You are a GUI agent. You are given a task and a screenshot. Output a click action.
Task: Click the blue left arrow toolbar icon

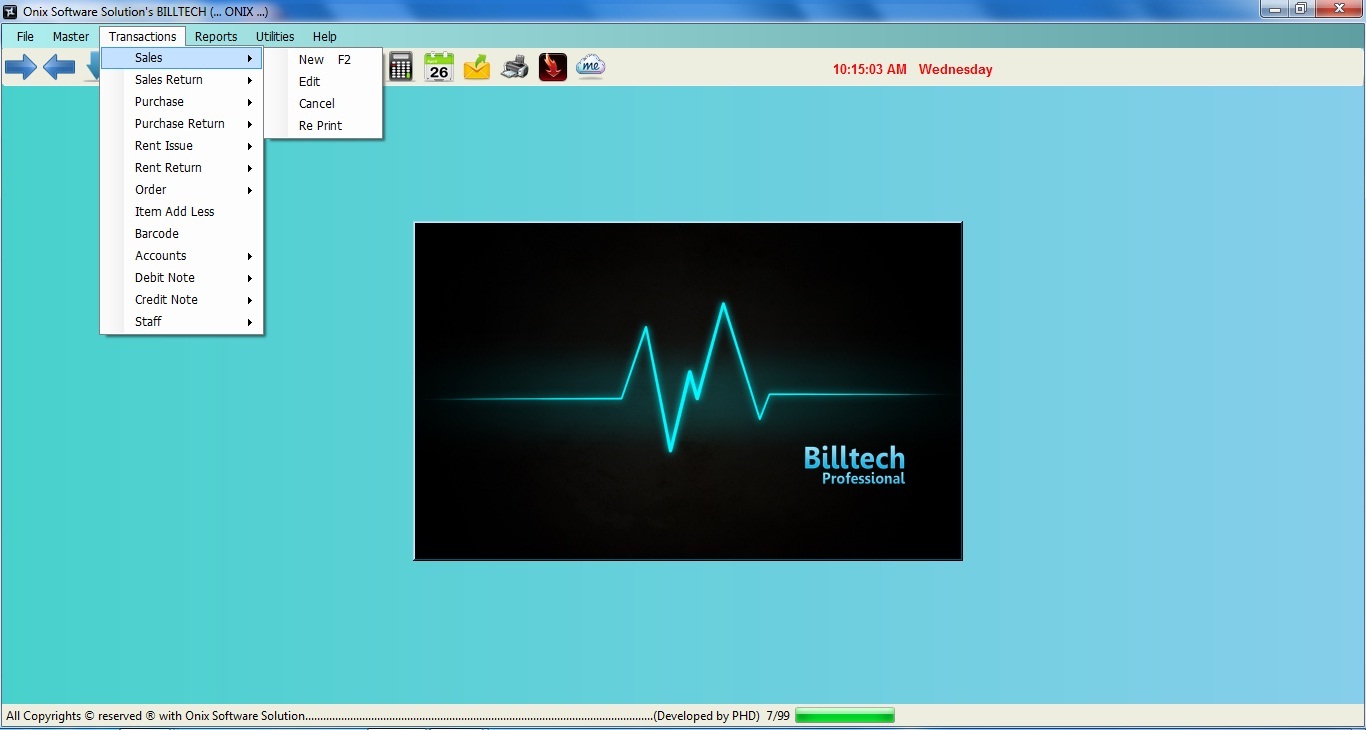[59, 68]
